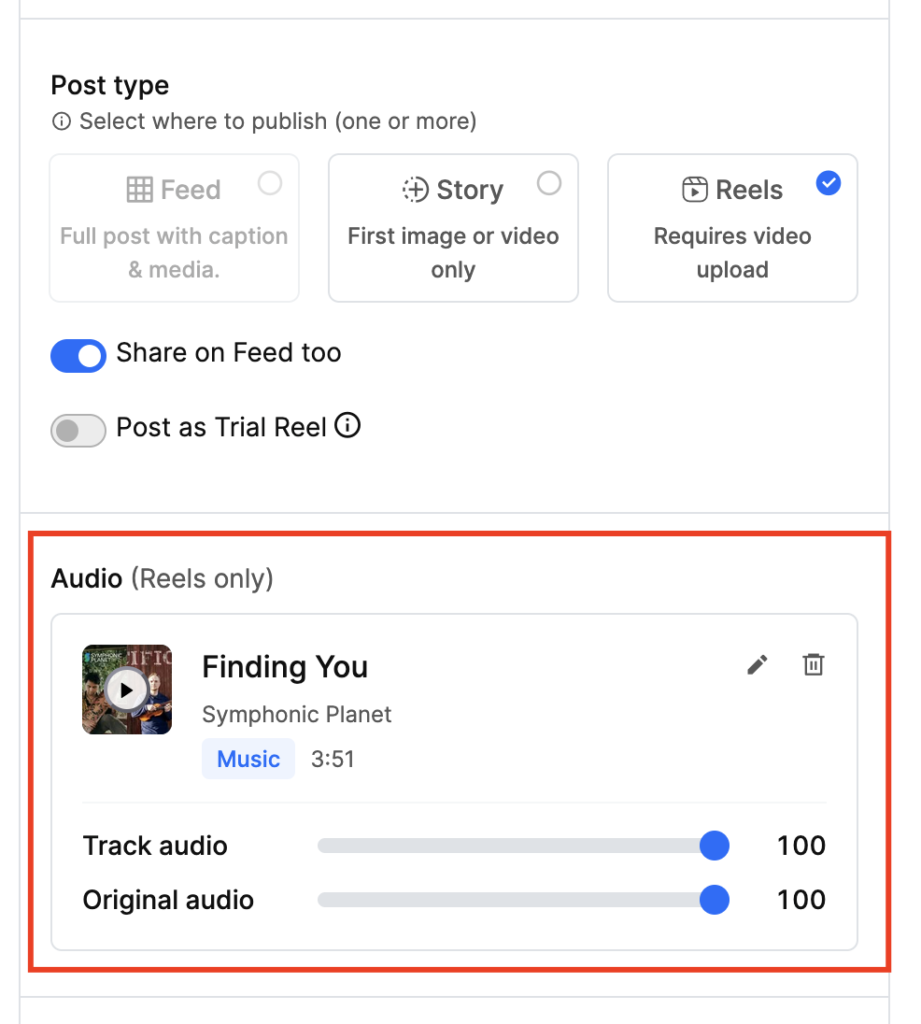Click the pencil edit icon for Finding You
The width and height of the screenshot is (921, 1024).
tap(757, 665)
